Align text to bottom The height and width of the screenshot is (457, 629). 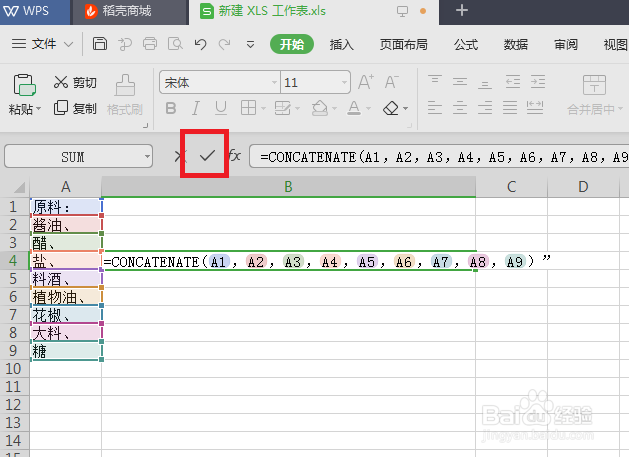485,82
